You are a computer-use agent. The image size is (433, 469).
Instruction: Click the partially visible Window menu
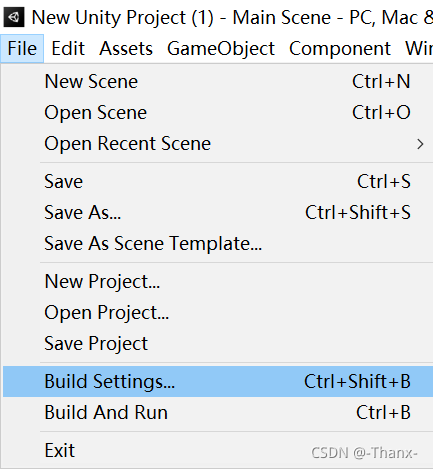(418, 49)
